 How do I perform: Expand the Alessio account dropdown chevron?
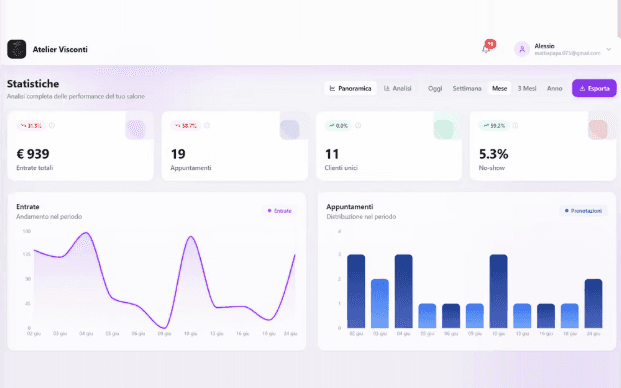[609, 49]
